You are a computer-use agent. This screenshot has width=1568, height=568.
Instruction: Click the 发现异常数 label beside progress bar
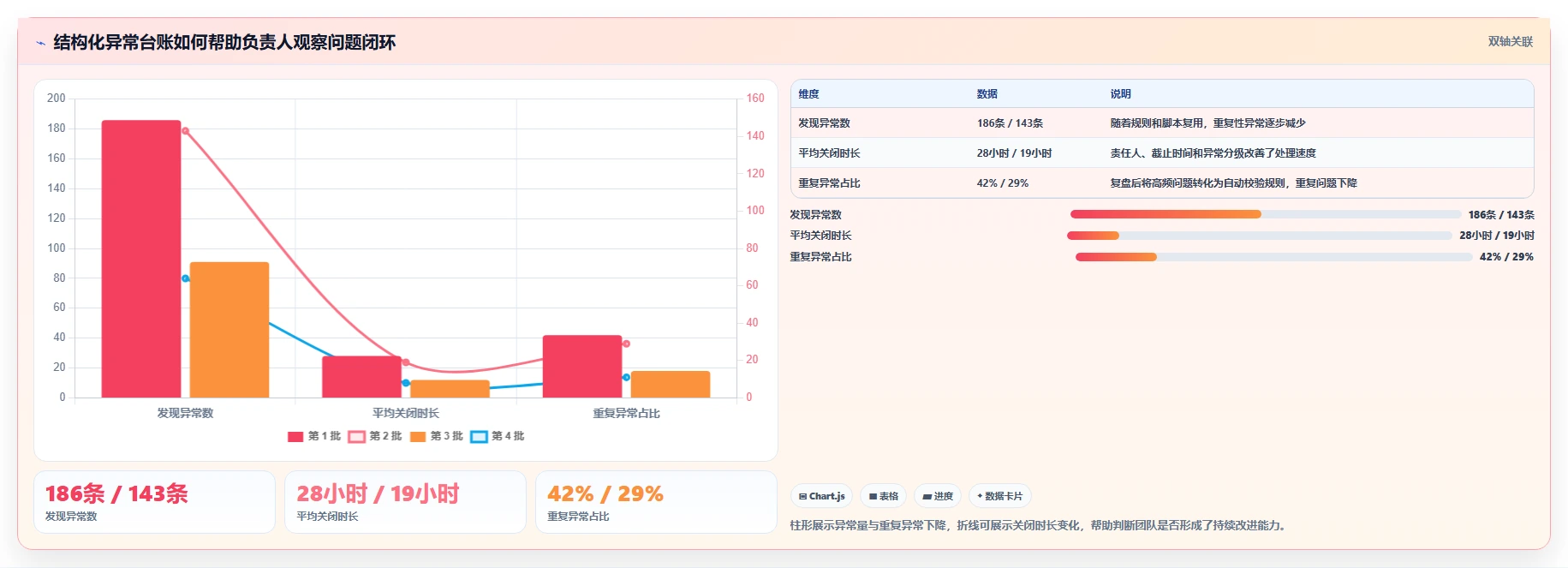tap(815, 215)
